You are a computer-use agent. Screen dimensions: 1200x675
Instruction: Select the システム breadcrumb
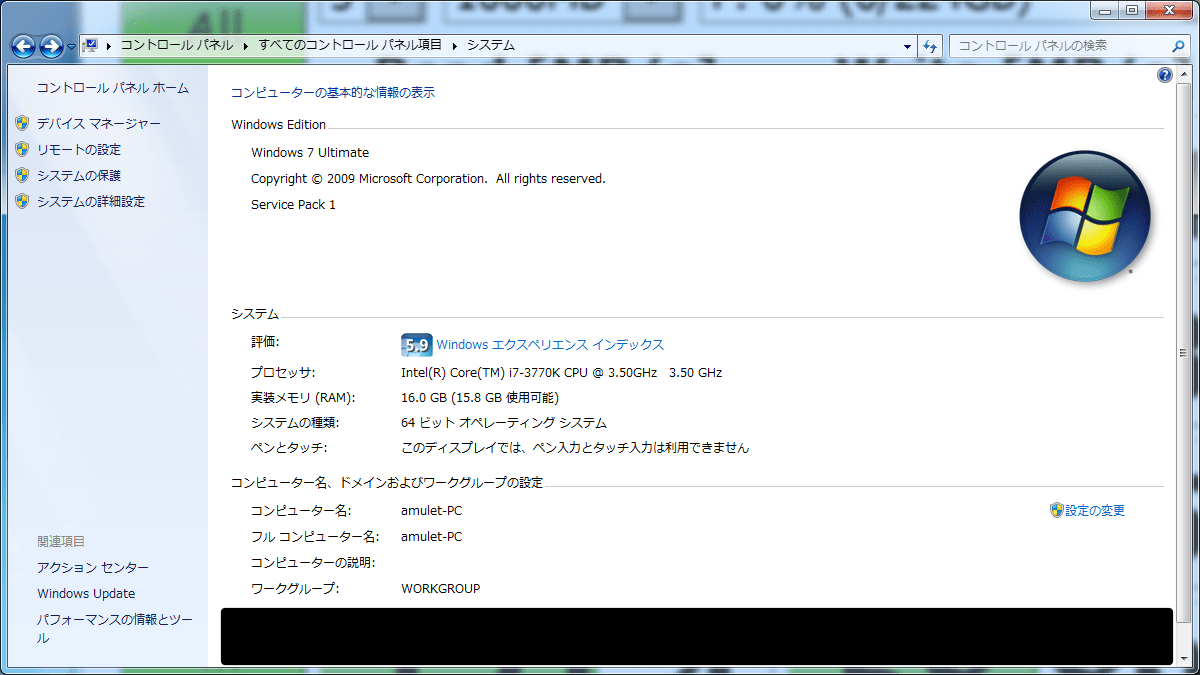coord(491,45)
